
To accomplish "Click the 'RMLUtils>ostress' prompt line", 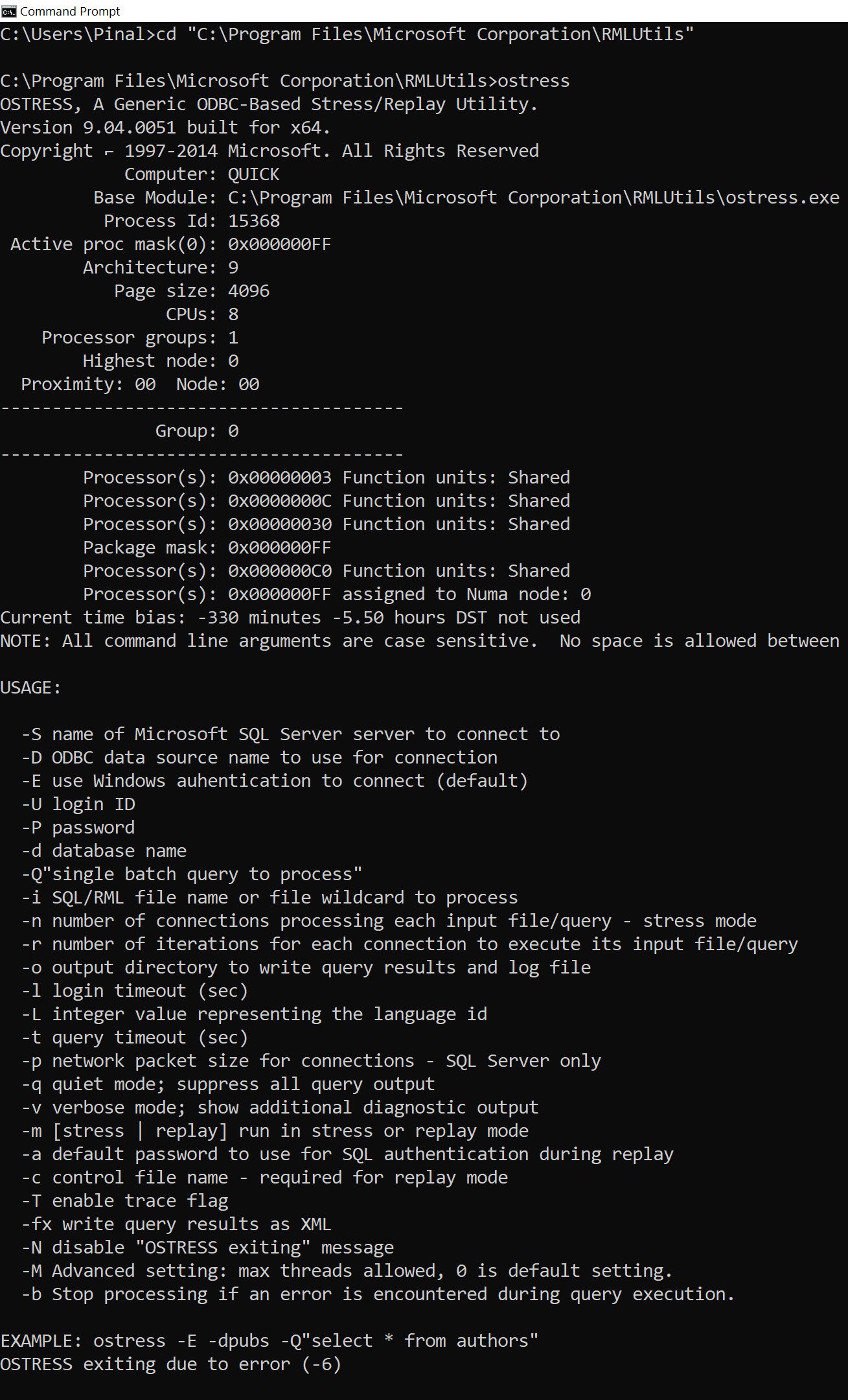I will [285, 81].
